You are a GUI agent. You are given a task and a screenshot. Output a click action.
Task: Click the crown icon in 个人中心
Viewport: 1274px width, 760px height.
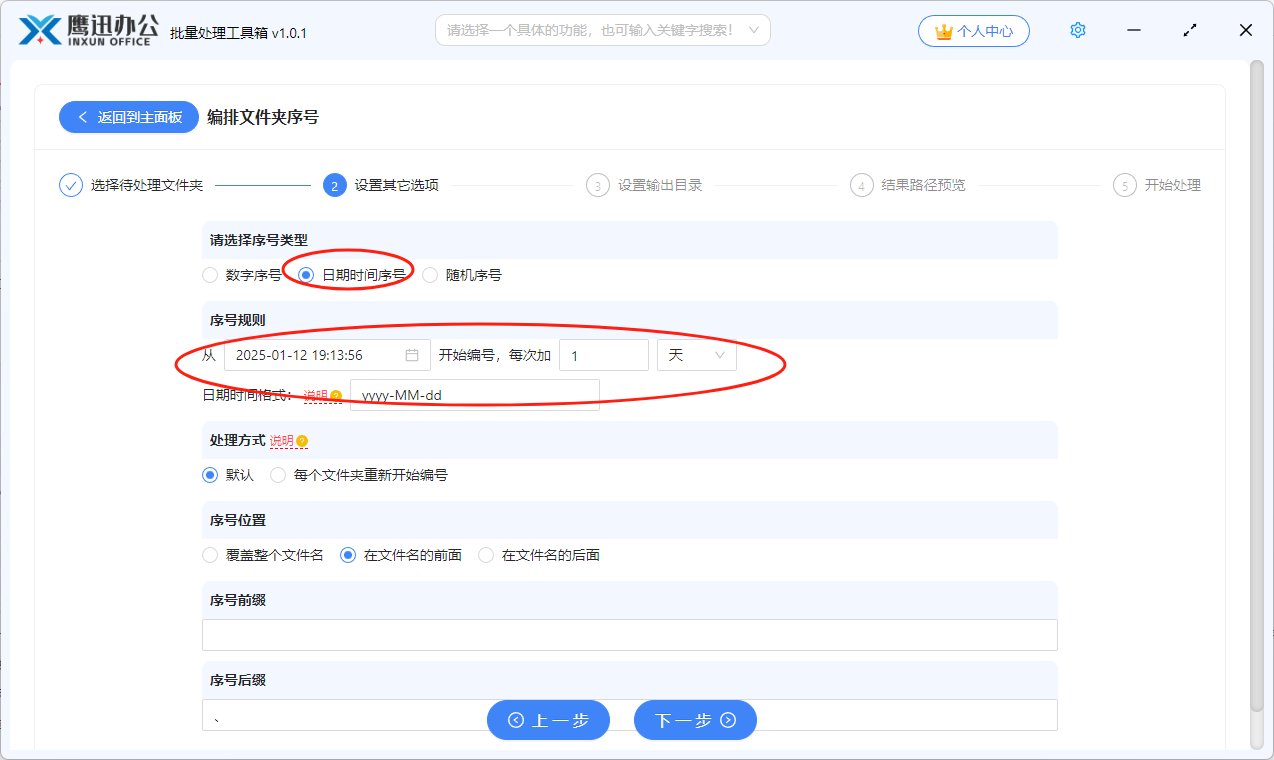(943, 31)
